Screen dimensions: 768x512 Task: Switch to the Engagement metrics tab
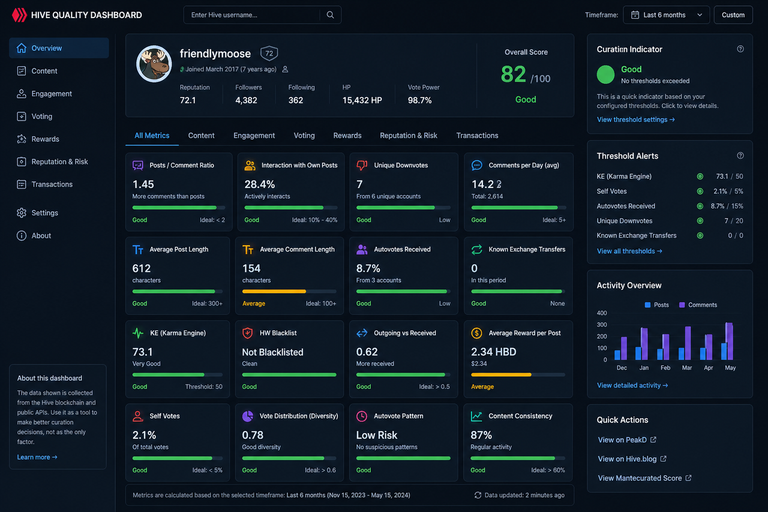pos(254,136)
